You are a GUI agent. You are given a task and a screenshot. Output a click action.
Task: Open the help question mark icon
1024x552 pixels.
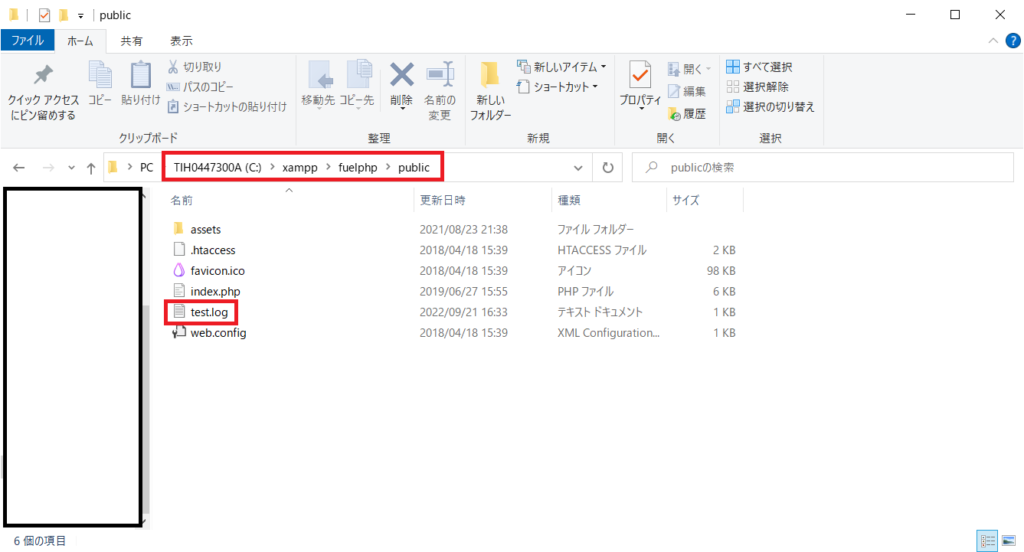point(1012,41)
